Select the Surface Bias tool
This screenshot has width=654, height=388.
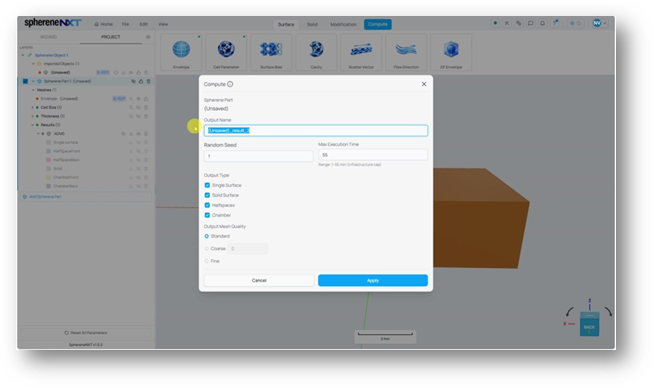pyautogui.click(x=271, y=52)
